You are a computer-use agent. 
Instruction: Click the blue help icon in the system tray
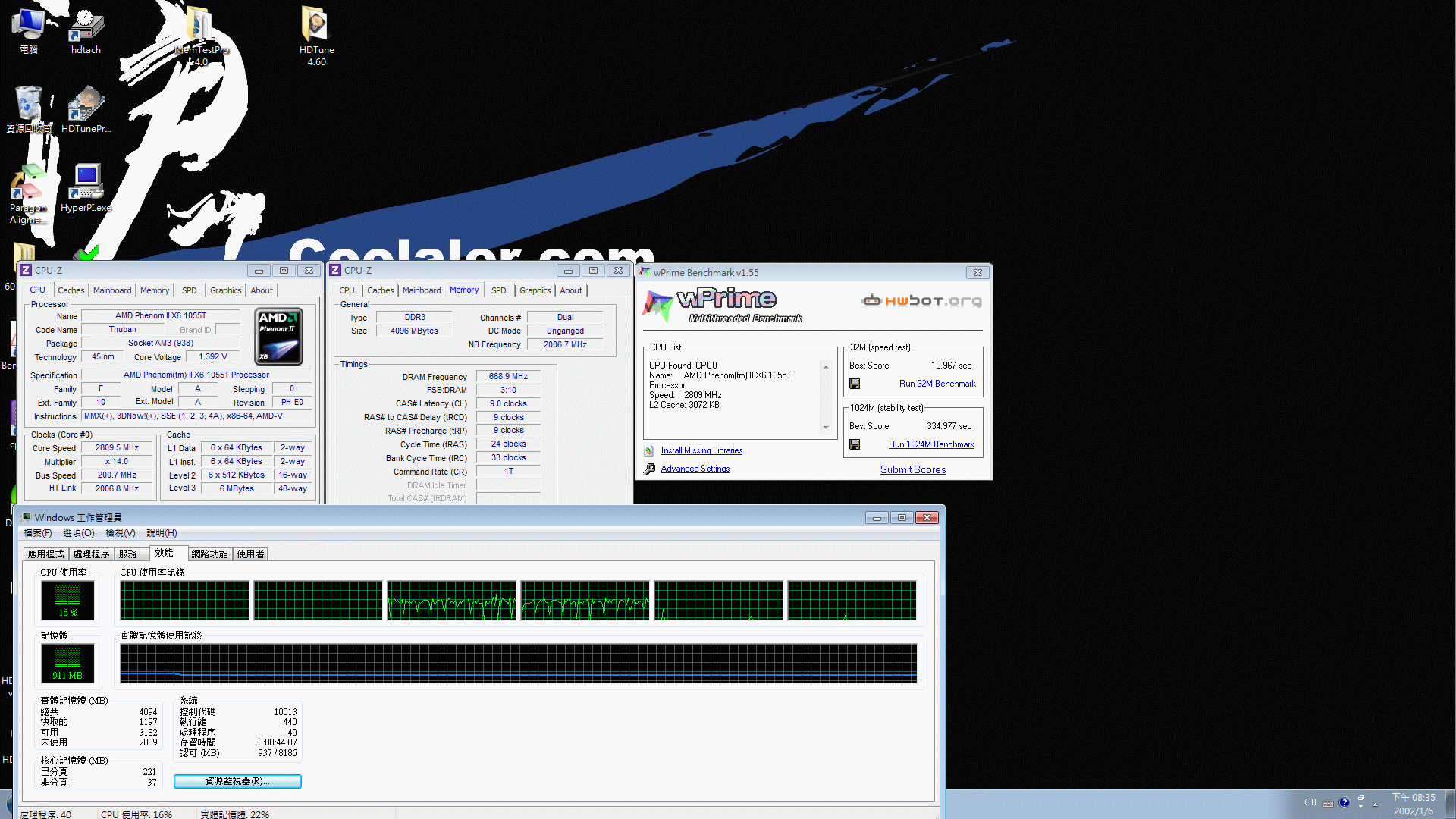(1345, 802)
